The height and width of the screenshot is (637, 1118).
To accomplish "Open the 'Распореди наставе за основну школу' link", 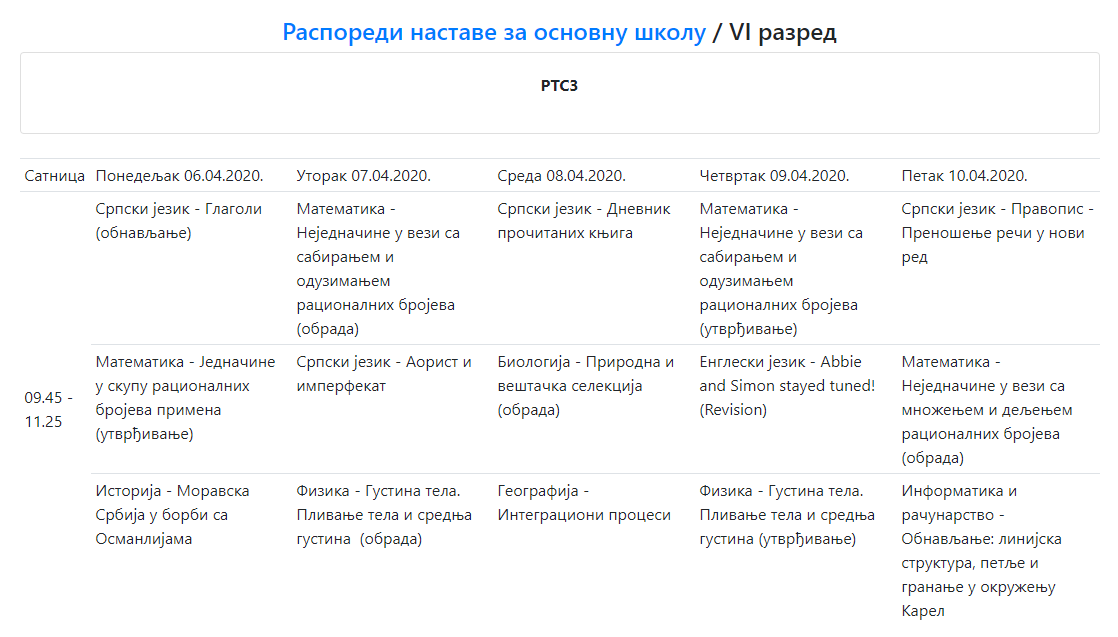I will pyautogui.click(x=494, y=32).
